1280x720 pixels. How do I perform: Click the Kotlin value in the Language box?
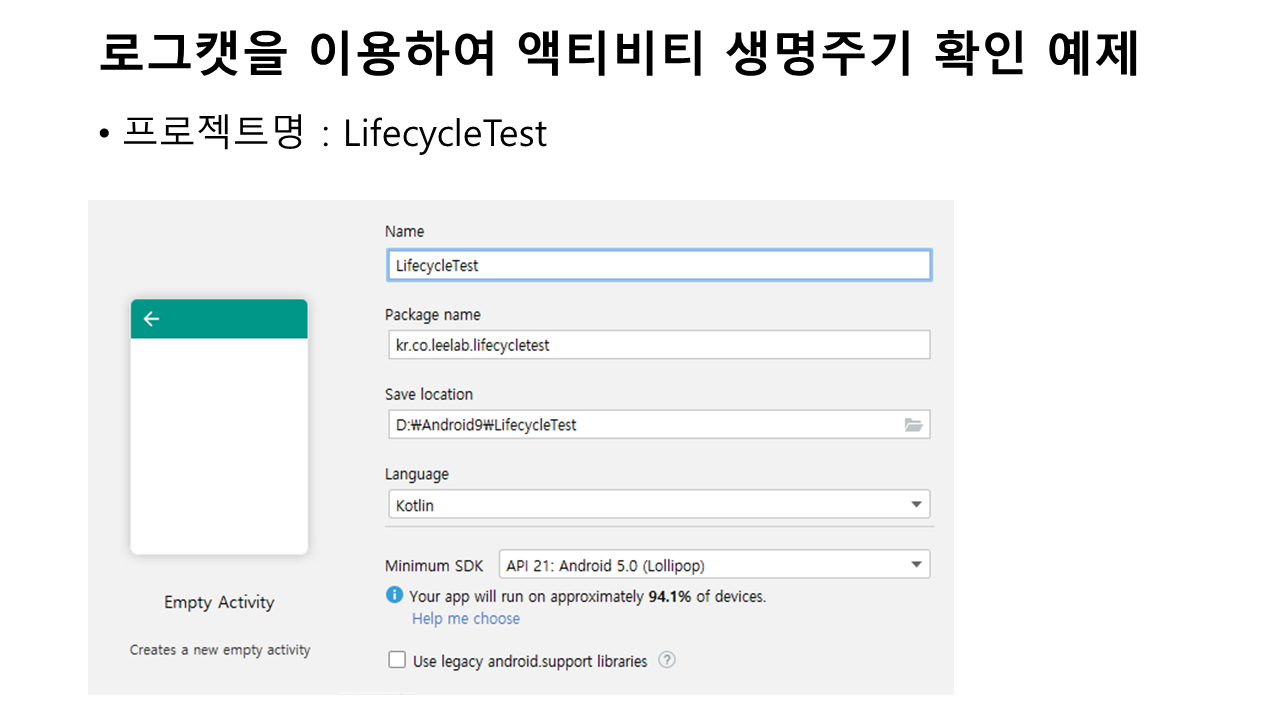416,505
